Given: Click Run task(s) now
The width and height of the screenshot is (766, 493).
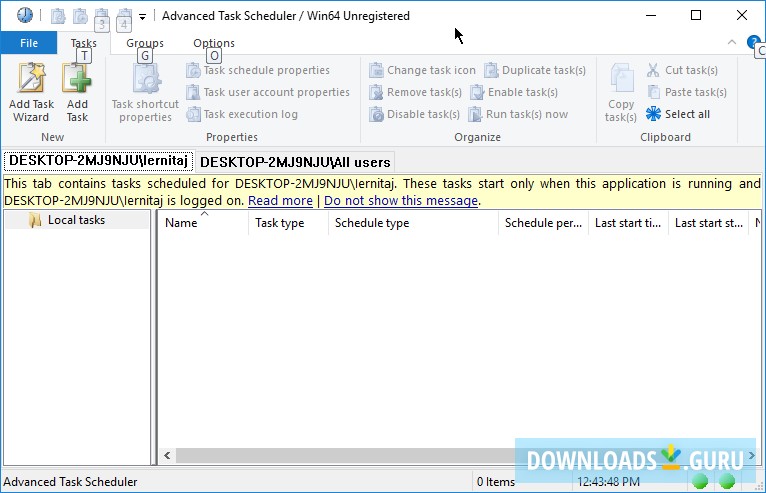Looking at the screenshot, I should pyautogui.click(x=518, y=114).
